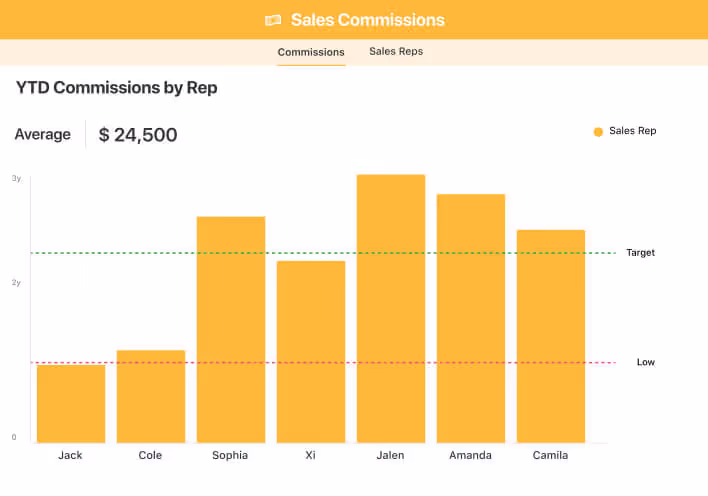708x496 pixels.
Task: Click Sophia's commission bar
Action: tap(231, 329)
